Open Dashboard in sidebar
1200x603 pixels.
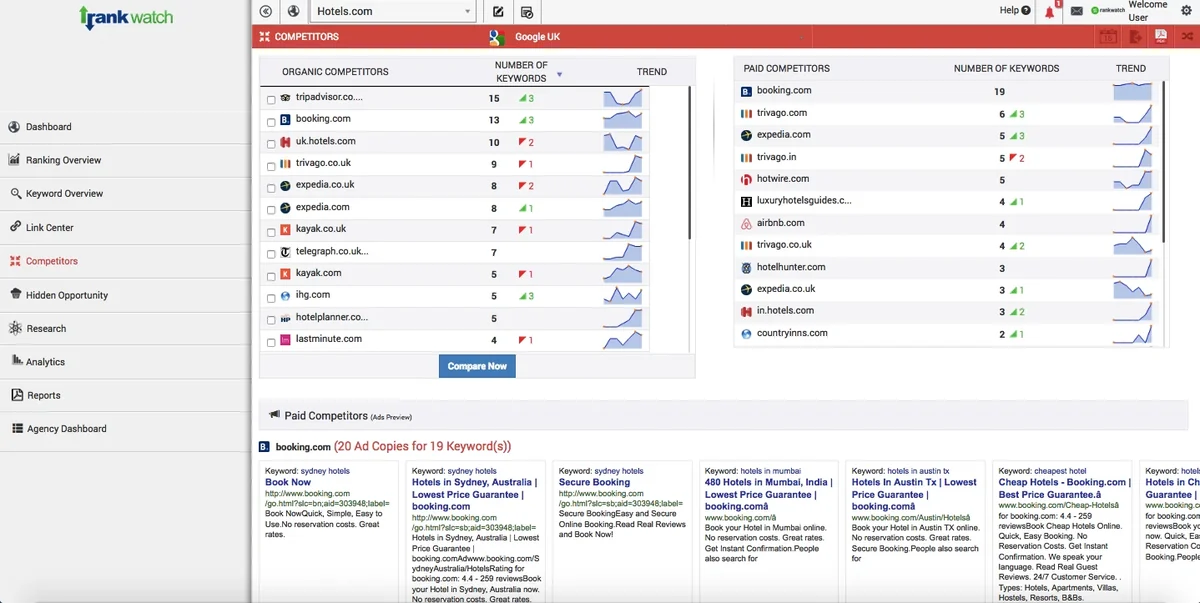(x=125, y=127)
